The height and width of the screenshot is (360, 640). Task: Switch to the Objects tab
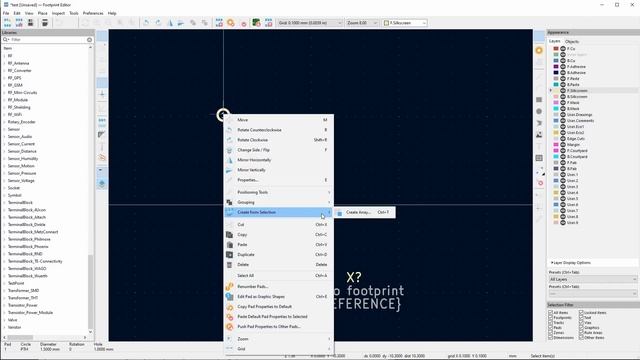click(x=572, y=42)
